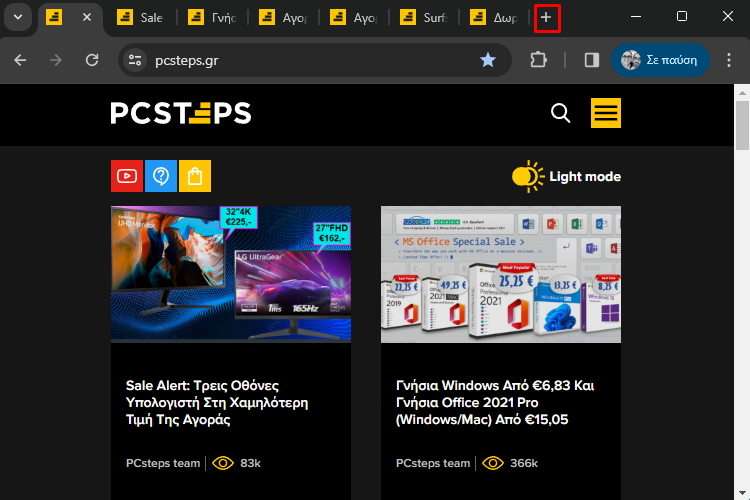Open the red YouTube icon link
Image resolution: width=750 pixels, height=500 pixels.
pos(127,176)
